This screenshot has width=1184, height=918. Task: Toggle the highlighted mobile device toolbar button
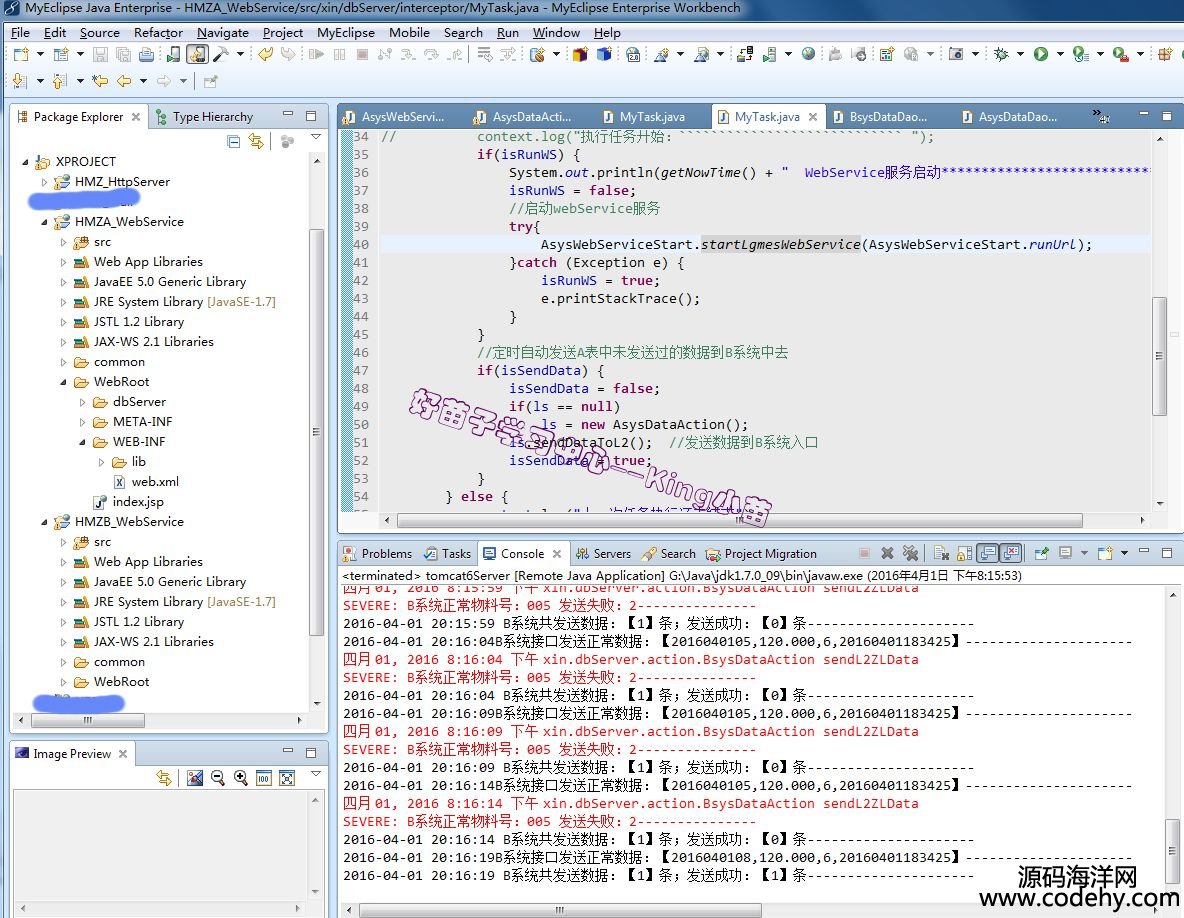(x=197, y=54)
